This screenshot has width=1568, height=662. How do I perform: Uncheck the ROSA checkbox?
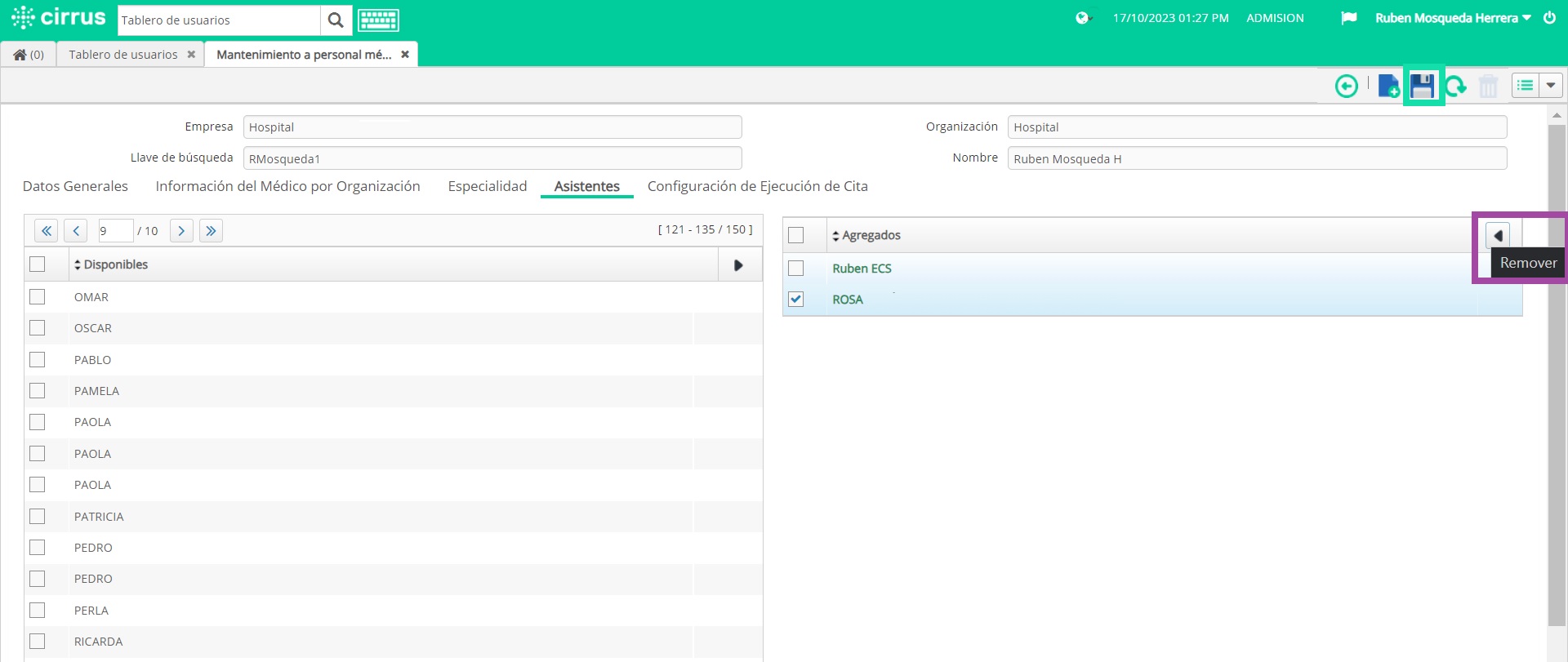coord(796,300)
